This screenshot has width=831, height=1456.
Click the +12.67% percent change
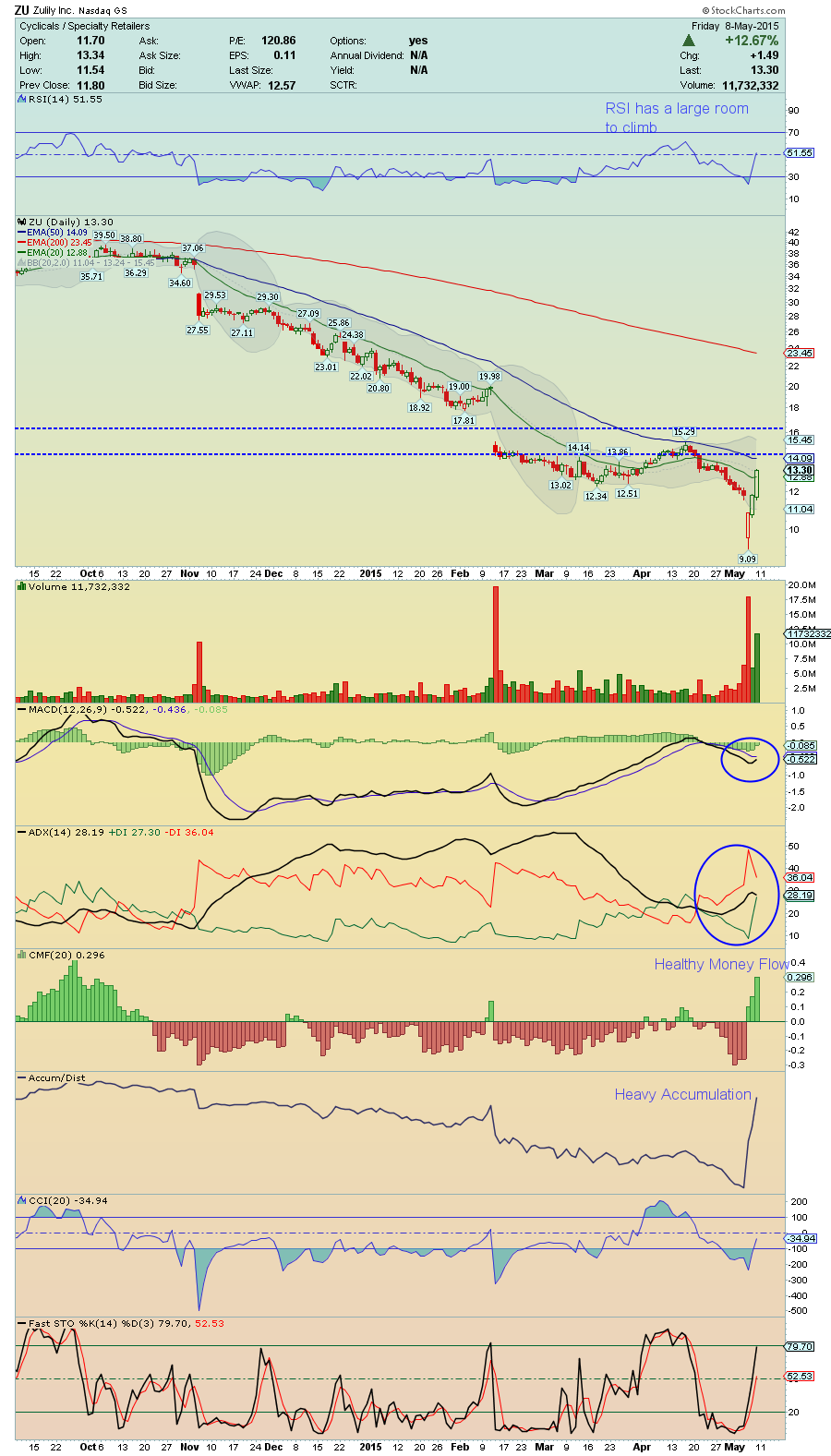752,41
